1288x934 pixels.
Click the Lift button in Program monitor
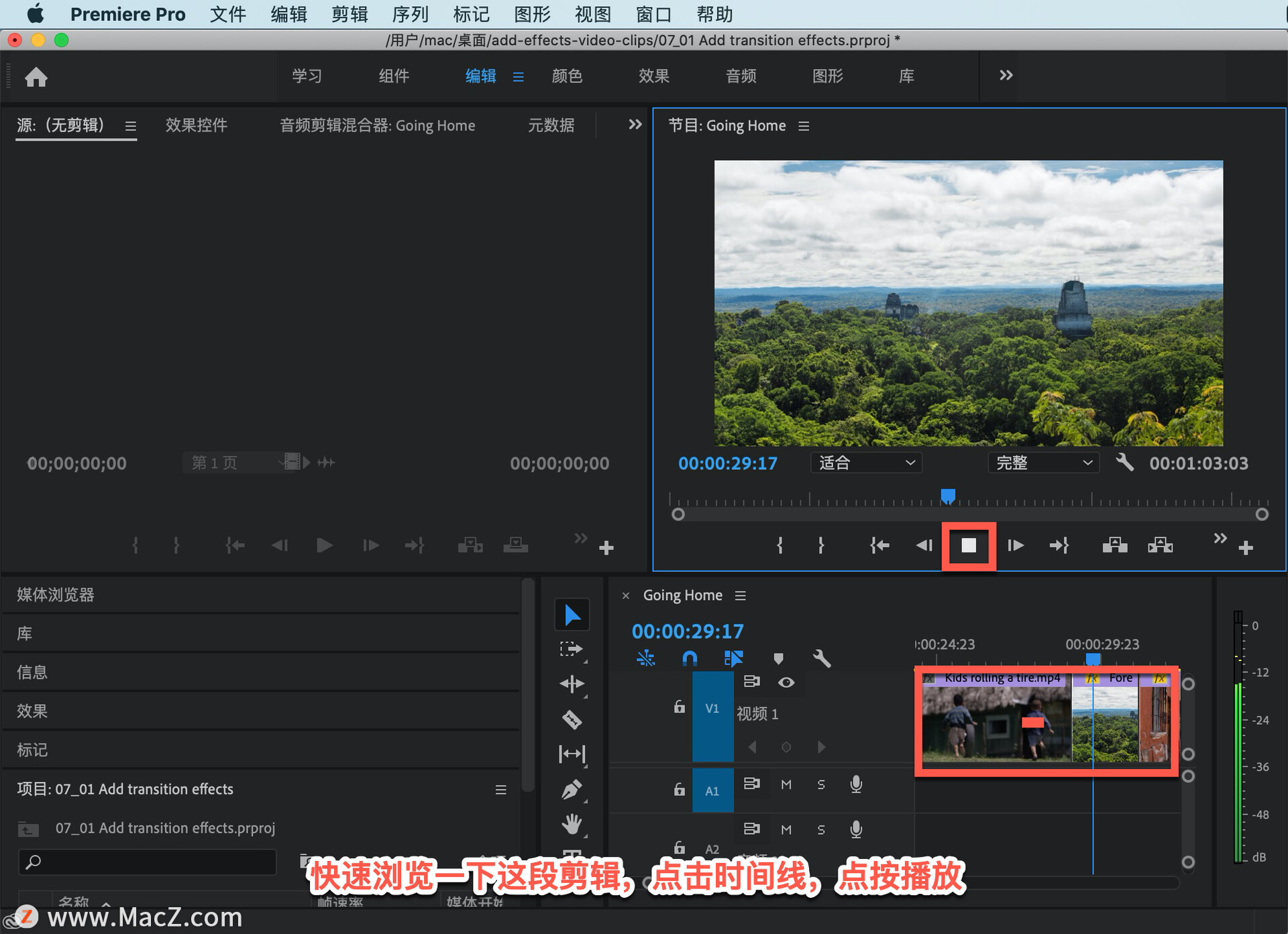(1115, 545)
